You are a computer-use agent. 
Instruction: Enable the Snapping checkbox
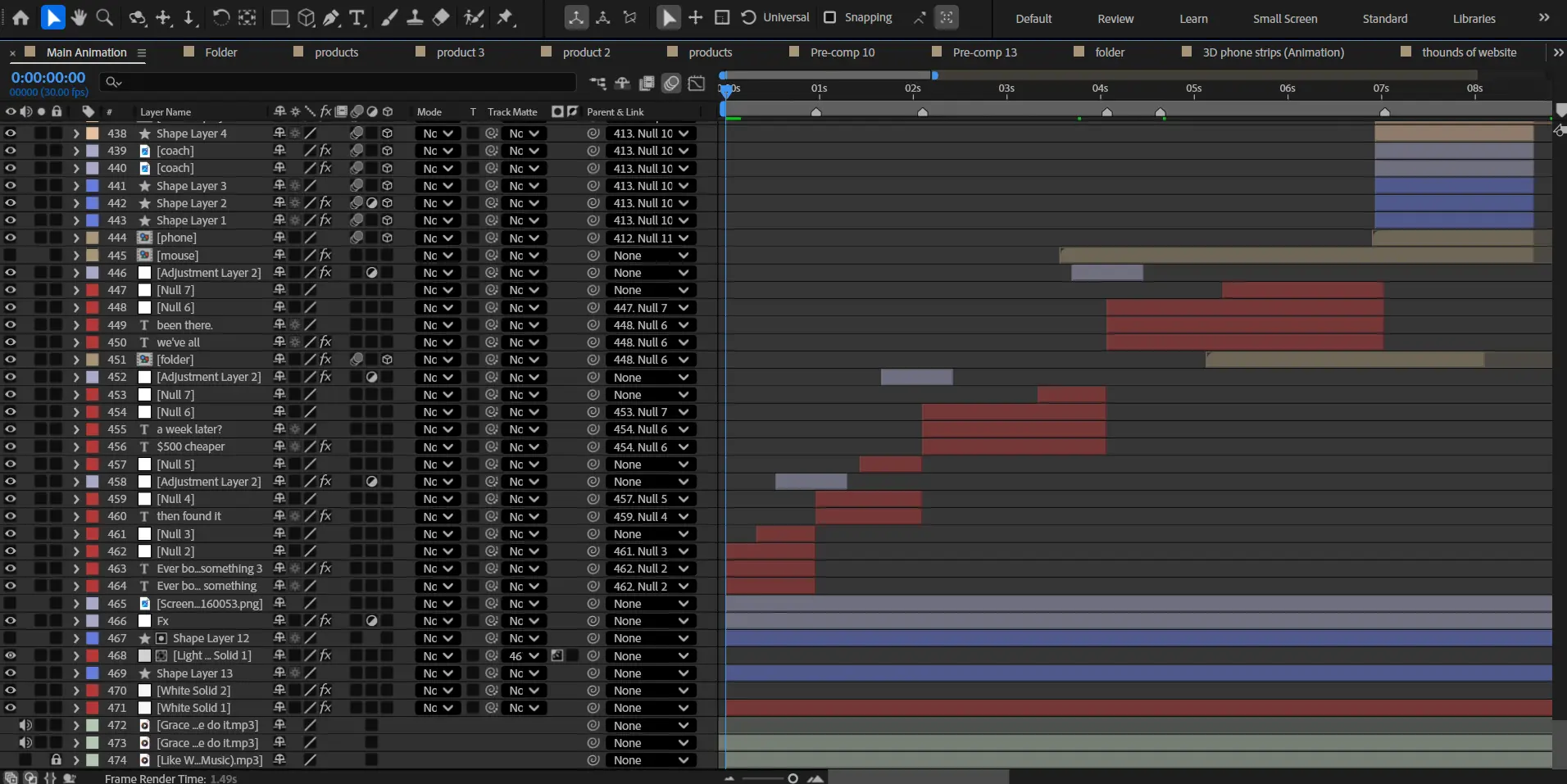tap(829, 17)
